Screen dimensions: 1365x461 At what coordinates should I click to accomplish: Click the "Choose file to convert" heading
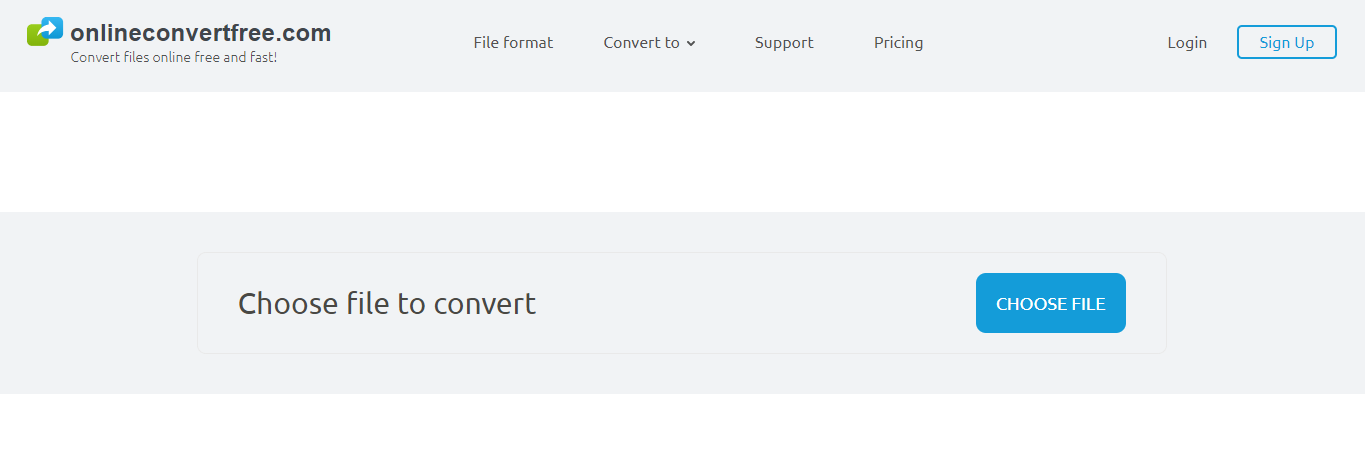[x=387, y=303]
